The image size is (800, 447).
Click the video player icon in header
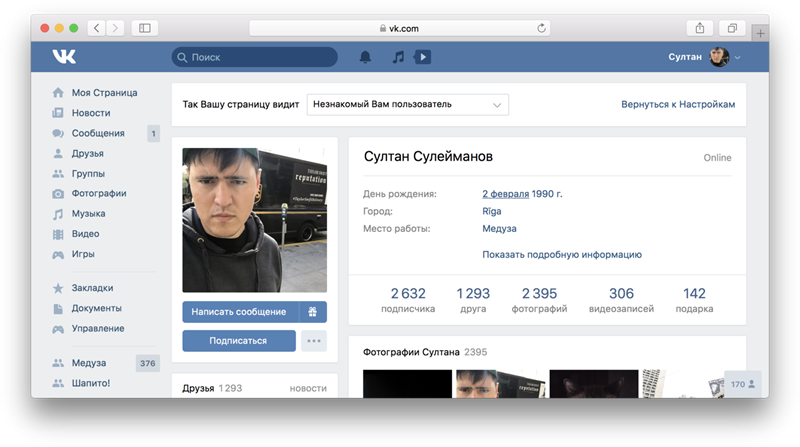point(422,57)
